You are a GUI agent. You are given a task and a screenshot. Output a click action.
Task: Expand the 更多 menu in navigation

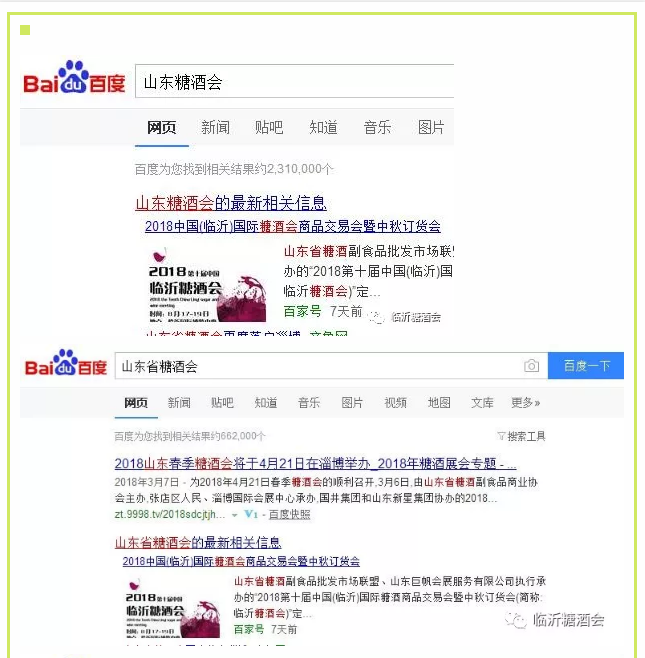click(x=525, y=403)
